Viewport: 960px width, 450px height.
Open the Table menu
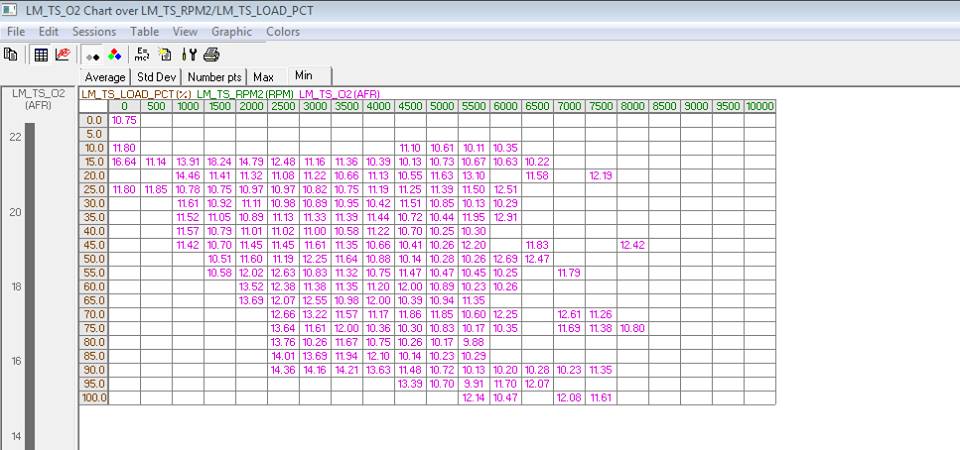point(144,31)
